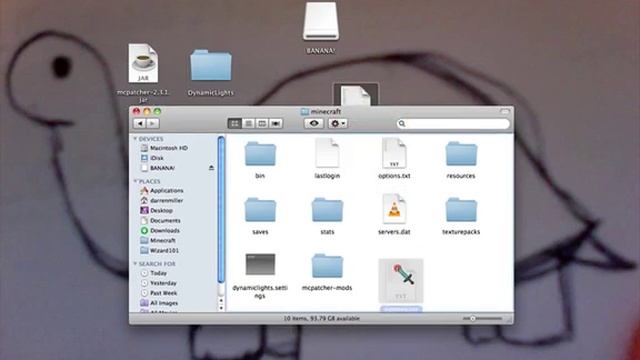Open Applications in the sidebar

click(162, 191)
